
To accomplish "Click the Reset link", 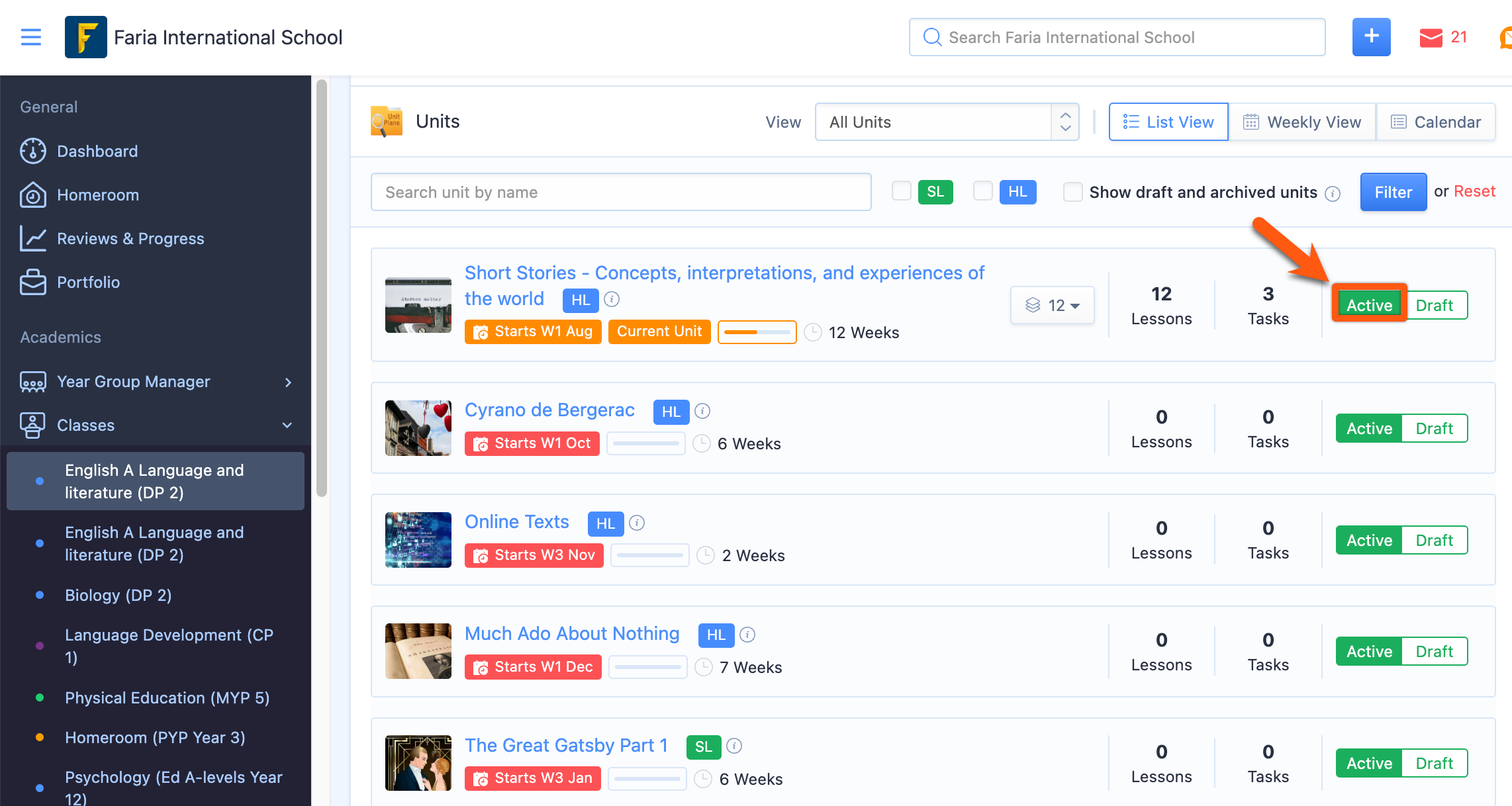I will pos(1474,191).
